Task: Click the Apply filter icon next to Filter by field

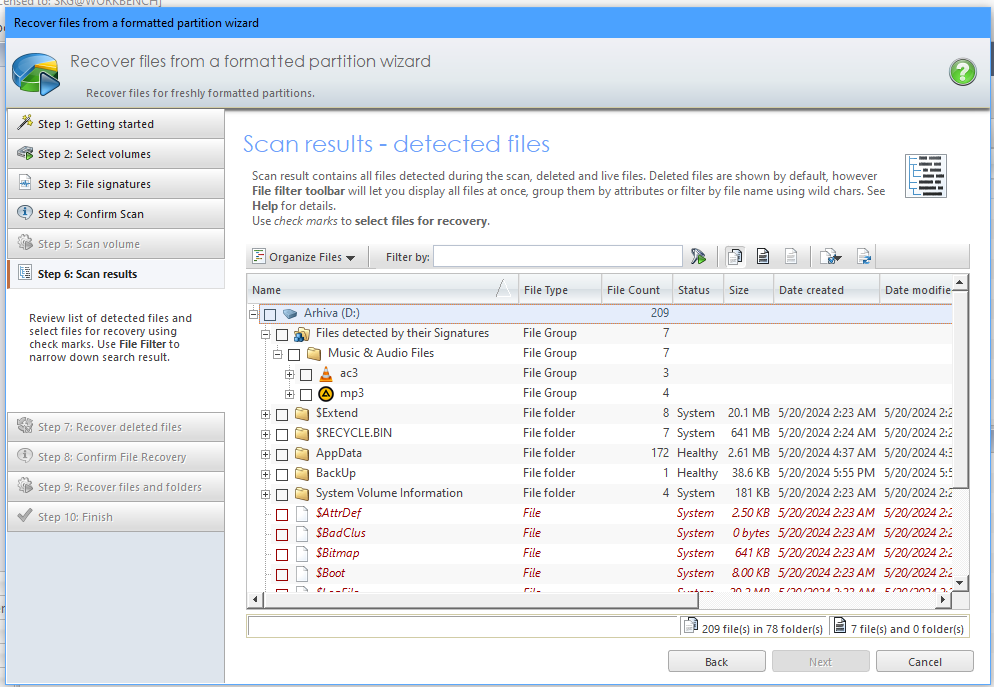Action: tap(698, 257)
